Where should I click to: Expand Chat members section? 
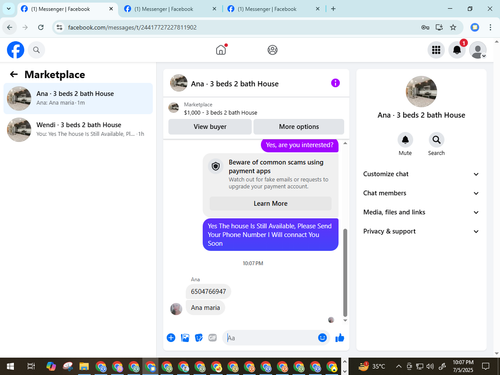(x=421, y=193)
